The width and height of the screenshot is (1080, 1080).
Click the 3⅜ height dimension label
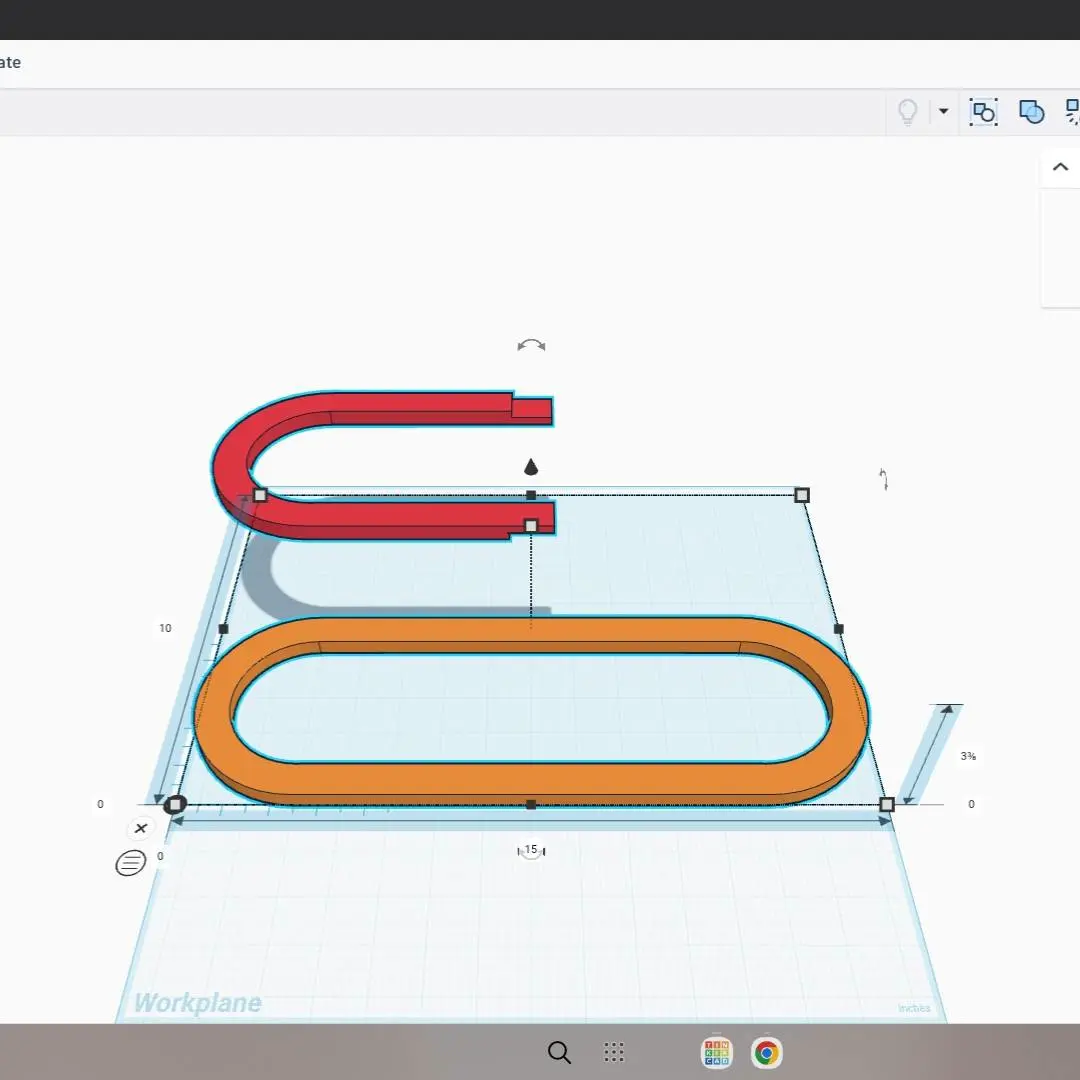[x=968, y=756]
